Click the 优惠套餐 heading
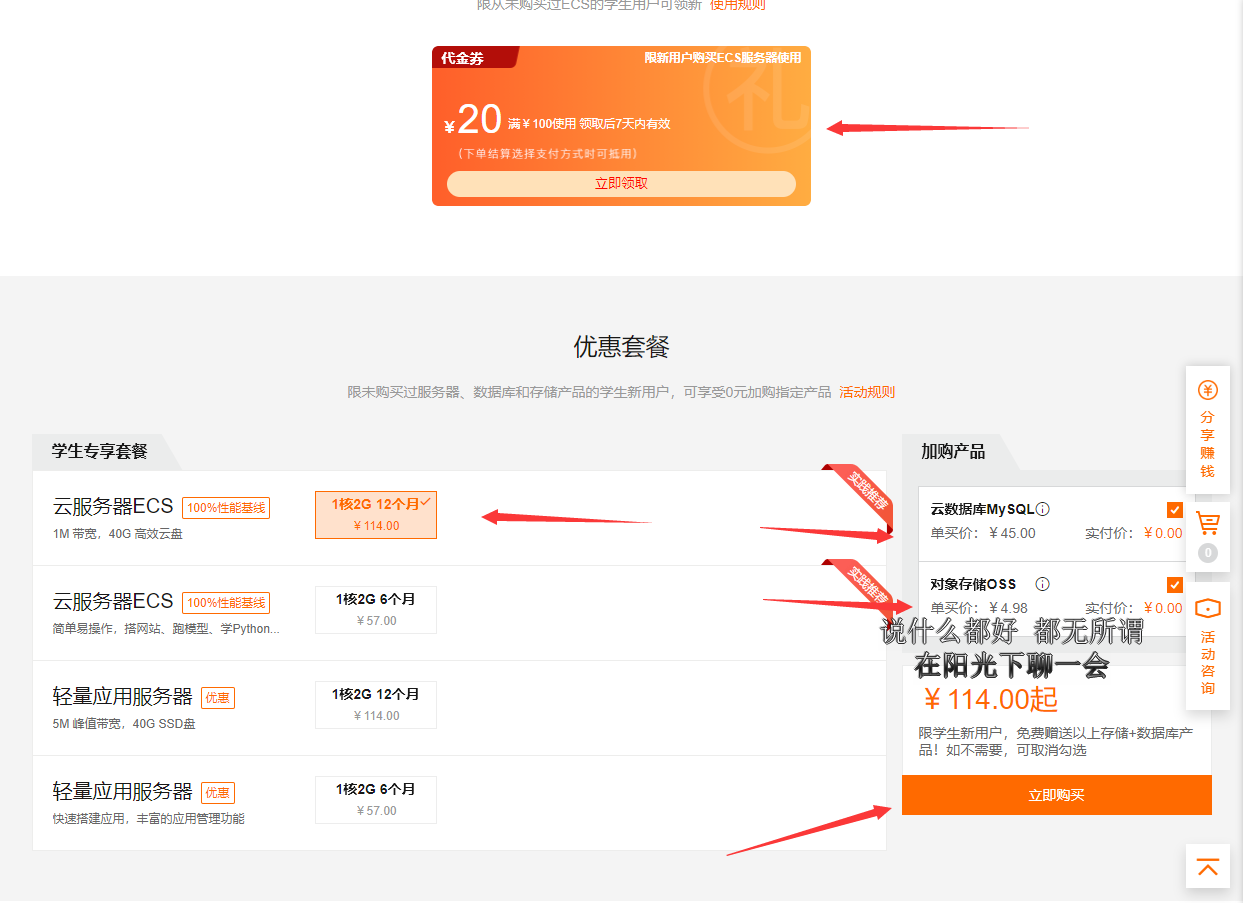 click(621, 347)
